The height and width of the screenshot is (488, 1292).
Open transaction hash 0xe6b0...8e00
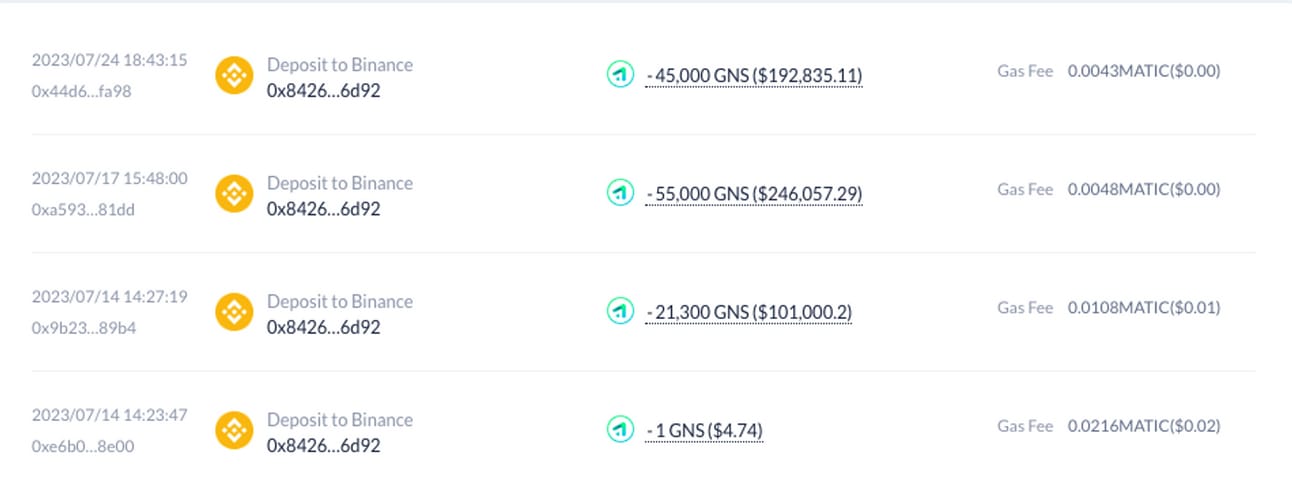[83, 446]
